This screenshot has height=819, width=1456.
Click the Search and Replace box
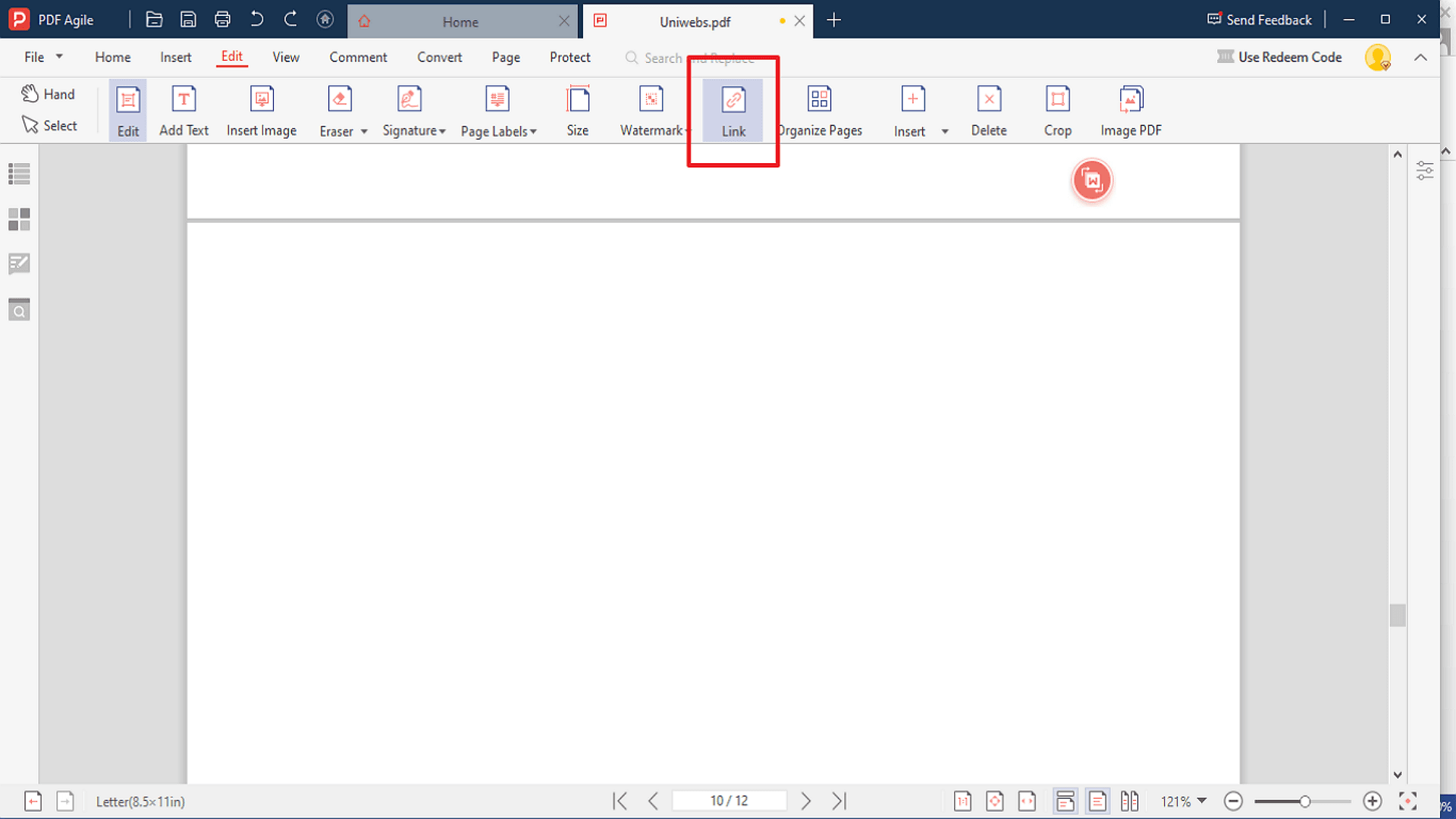[690, 58]
